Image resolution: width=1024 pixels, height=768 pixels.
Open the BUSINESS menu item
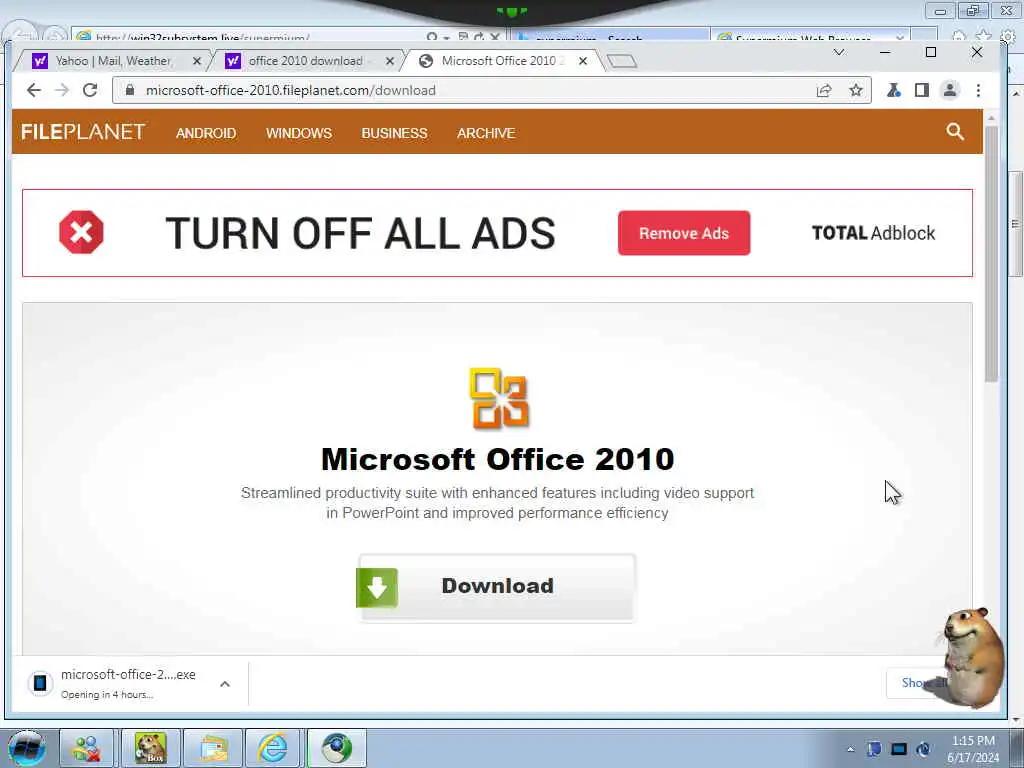point(394,133)
